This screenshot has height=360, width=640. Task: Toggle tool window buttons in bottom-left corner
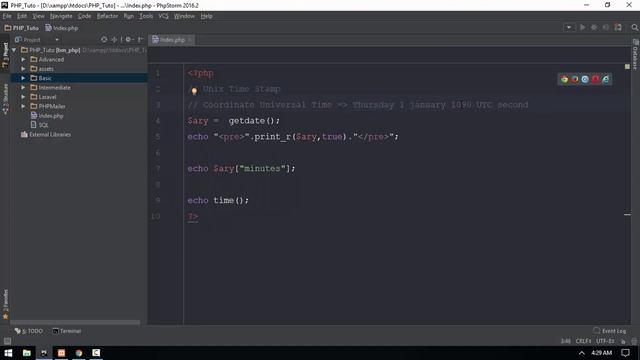click(x=7, y=341)
